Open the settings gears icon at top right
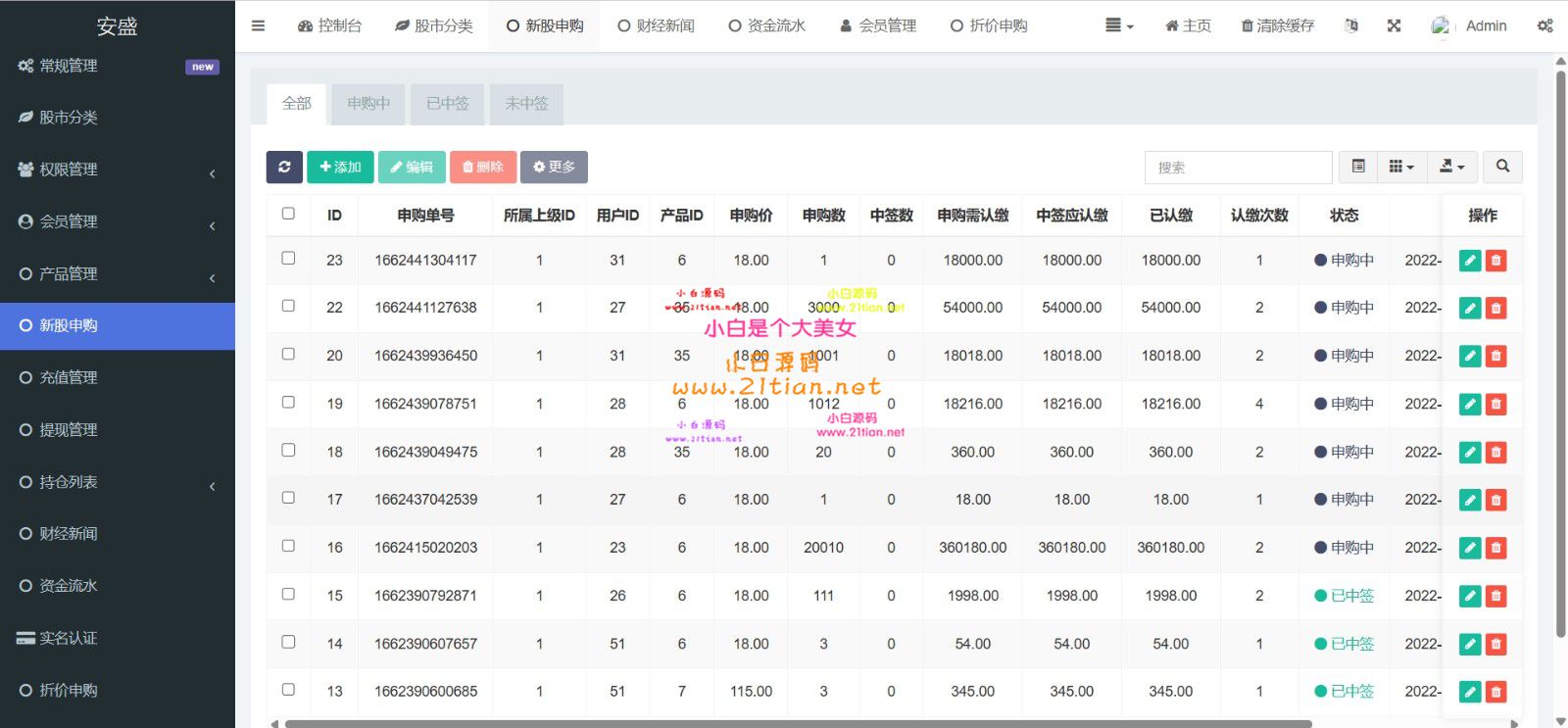 pyautogui.click(x=1545, y=25)
